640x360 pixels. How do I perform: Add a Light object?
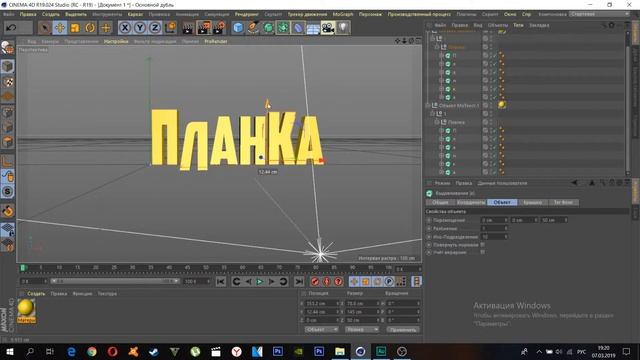343,28
